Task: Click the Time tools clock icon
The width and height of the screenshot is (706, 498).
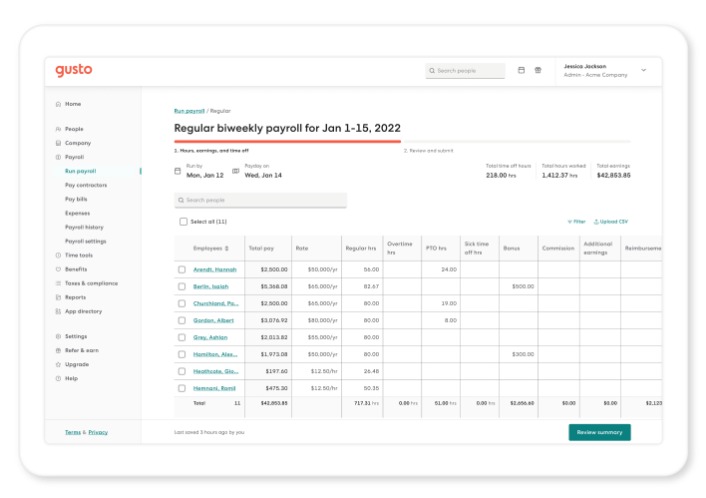Action: coord(58,255)
